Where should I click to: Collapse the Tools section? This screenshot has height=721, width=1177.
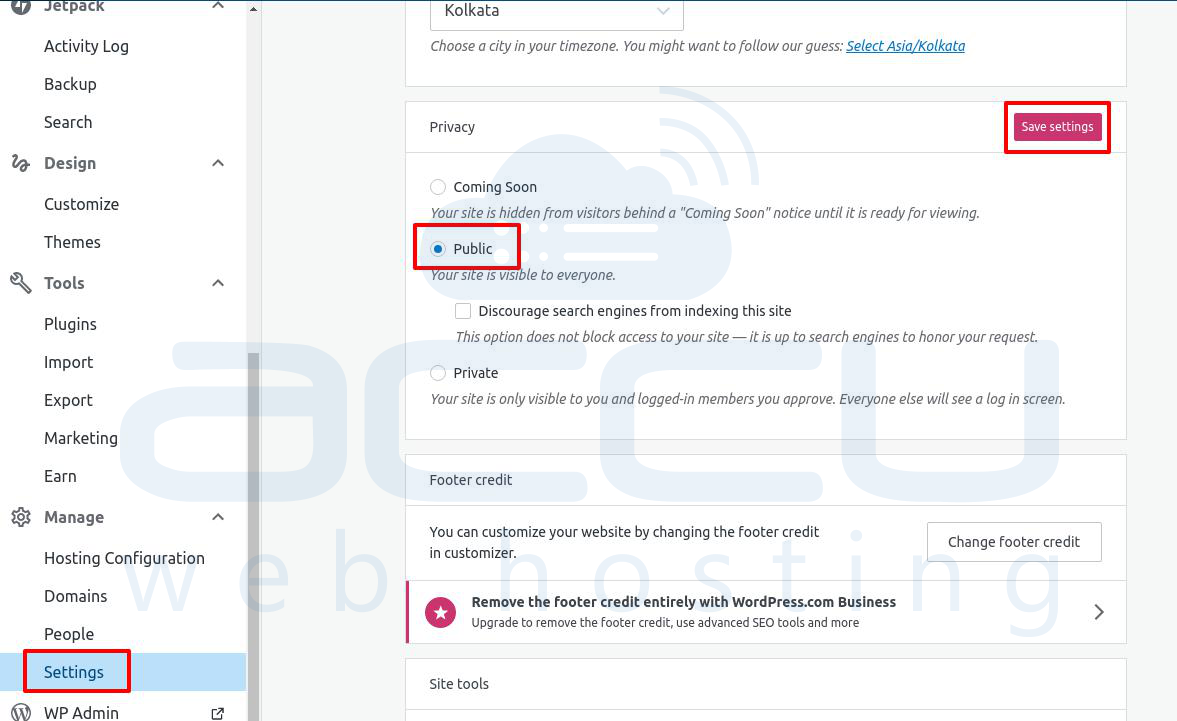click(x=218, y=283)
